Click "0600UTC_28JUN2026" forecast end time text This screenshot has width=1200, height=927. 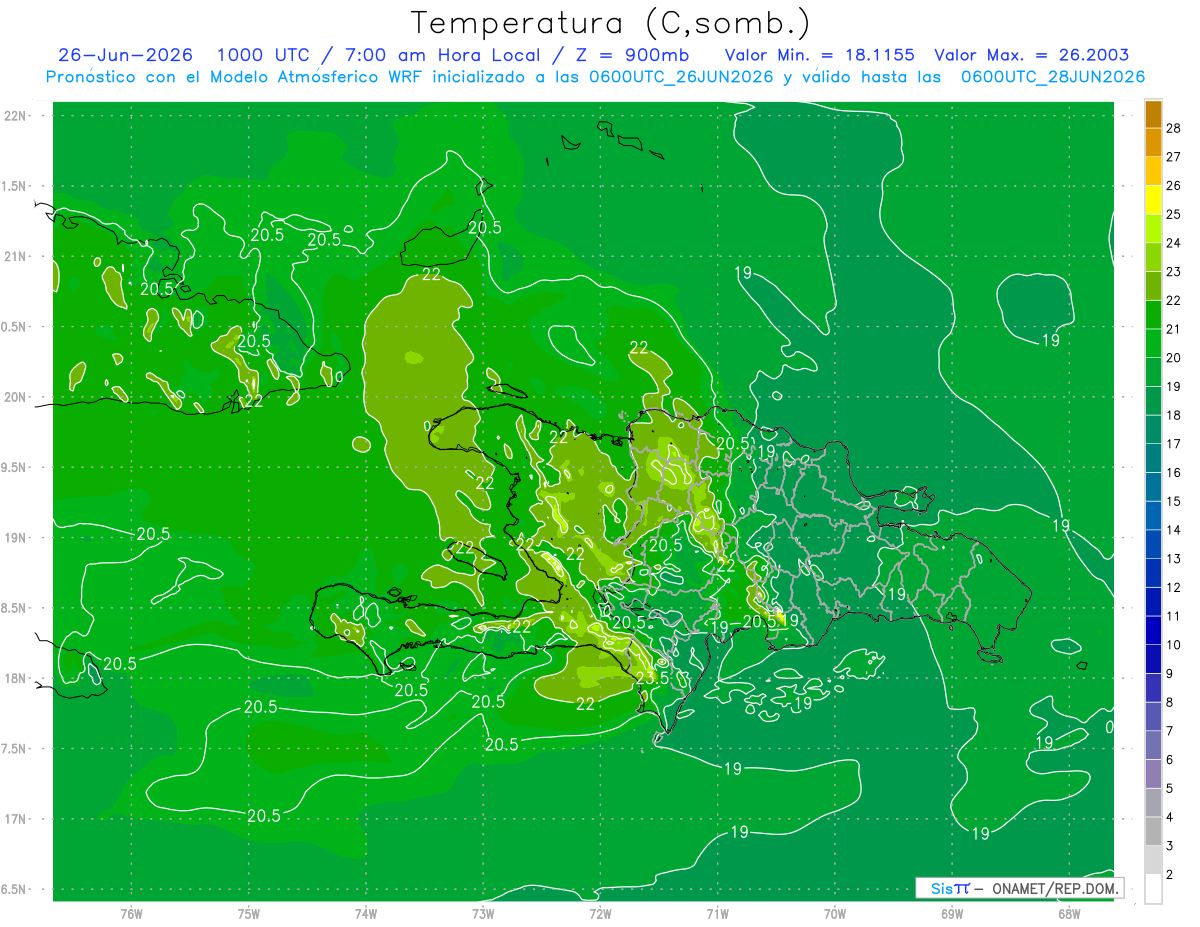click(x=1053, y=76)
